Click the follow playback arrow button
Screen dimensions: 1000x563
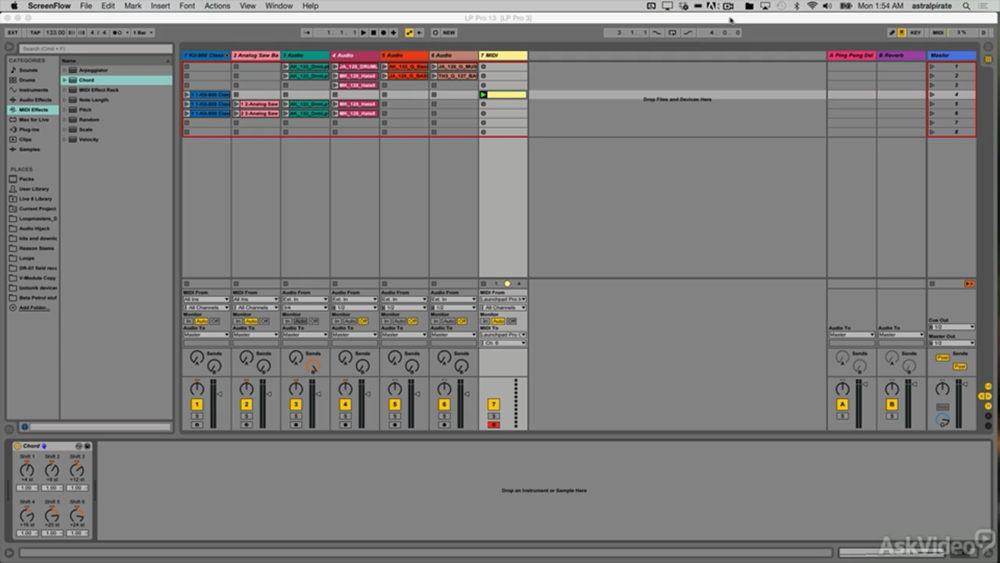[307, 33]
